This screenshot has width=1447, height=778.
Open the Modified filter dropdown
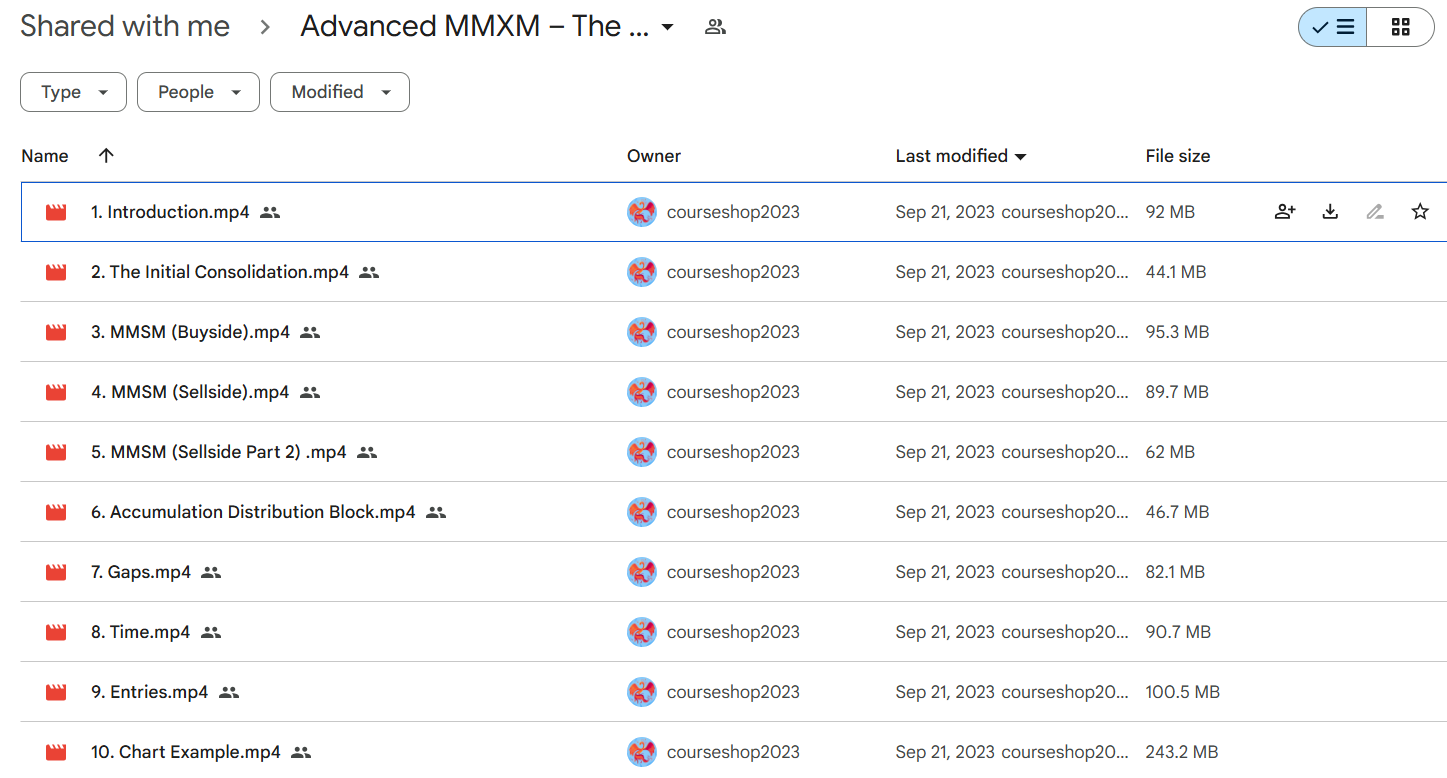(x=340, y=92)
